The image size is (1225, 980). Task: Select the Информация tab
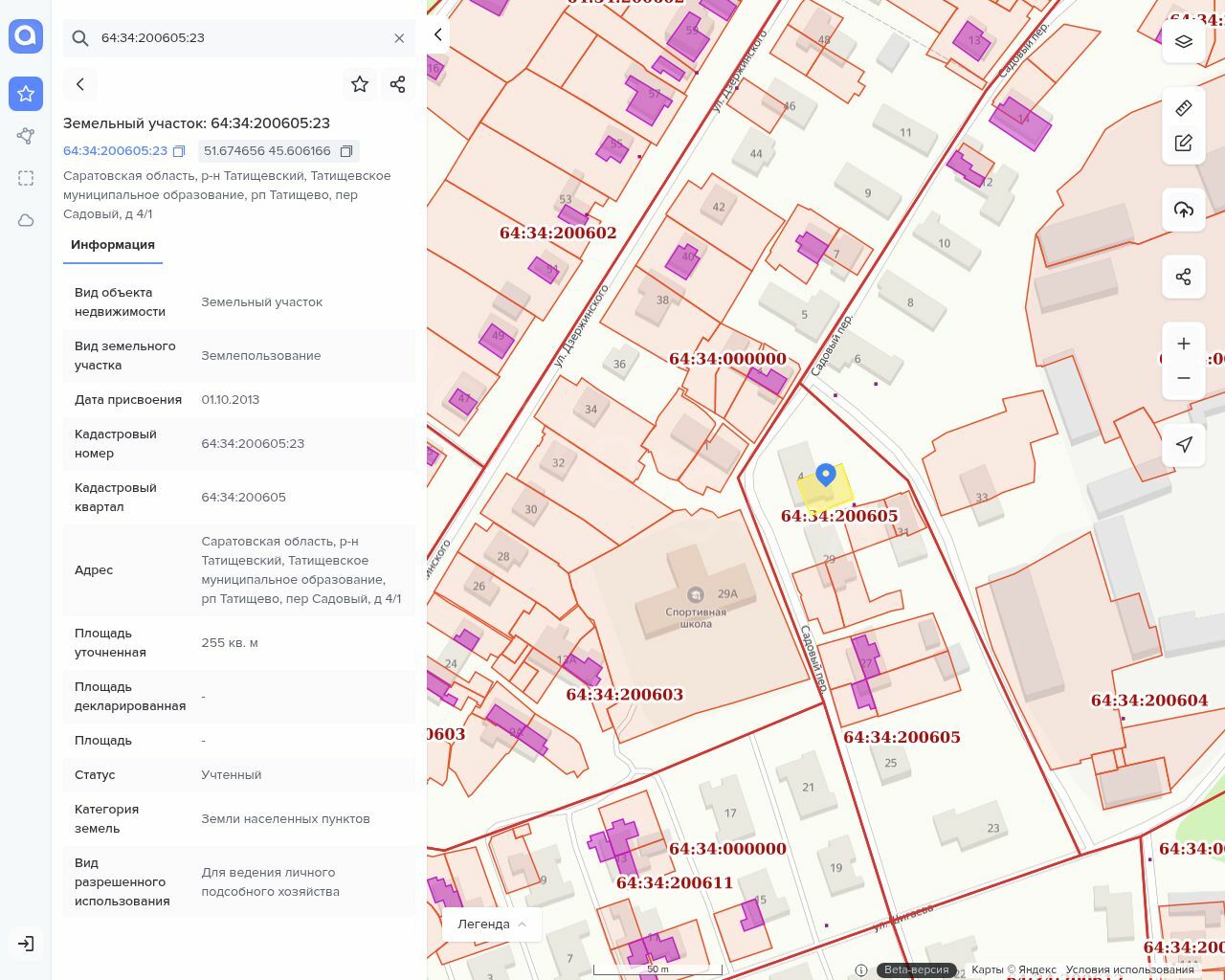click(113, 245)
